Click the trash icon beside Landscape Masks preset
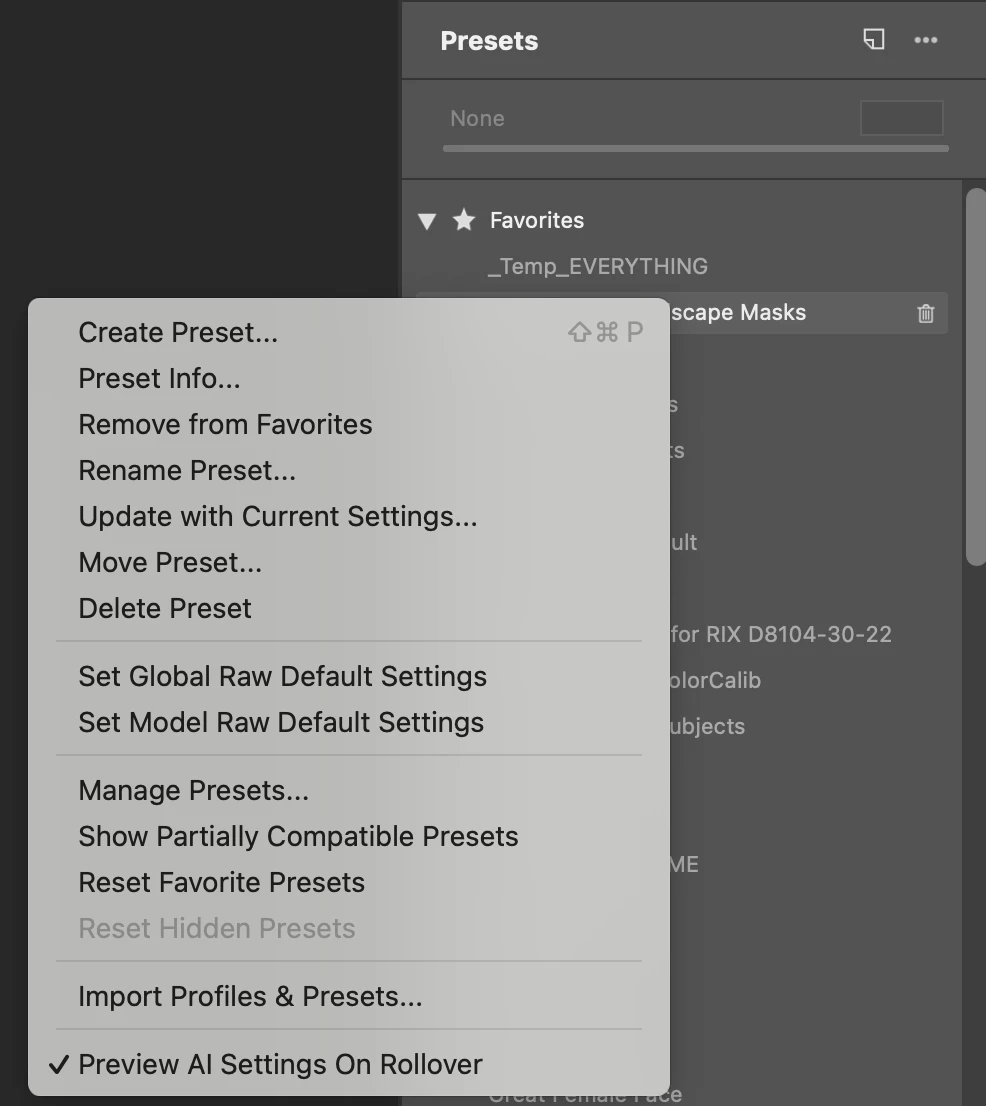Screen dimensions: 986x1106 coord(926,313)
